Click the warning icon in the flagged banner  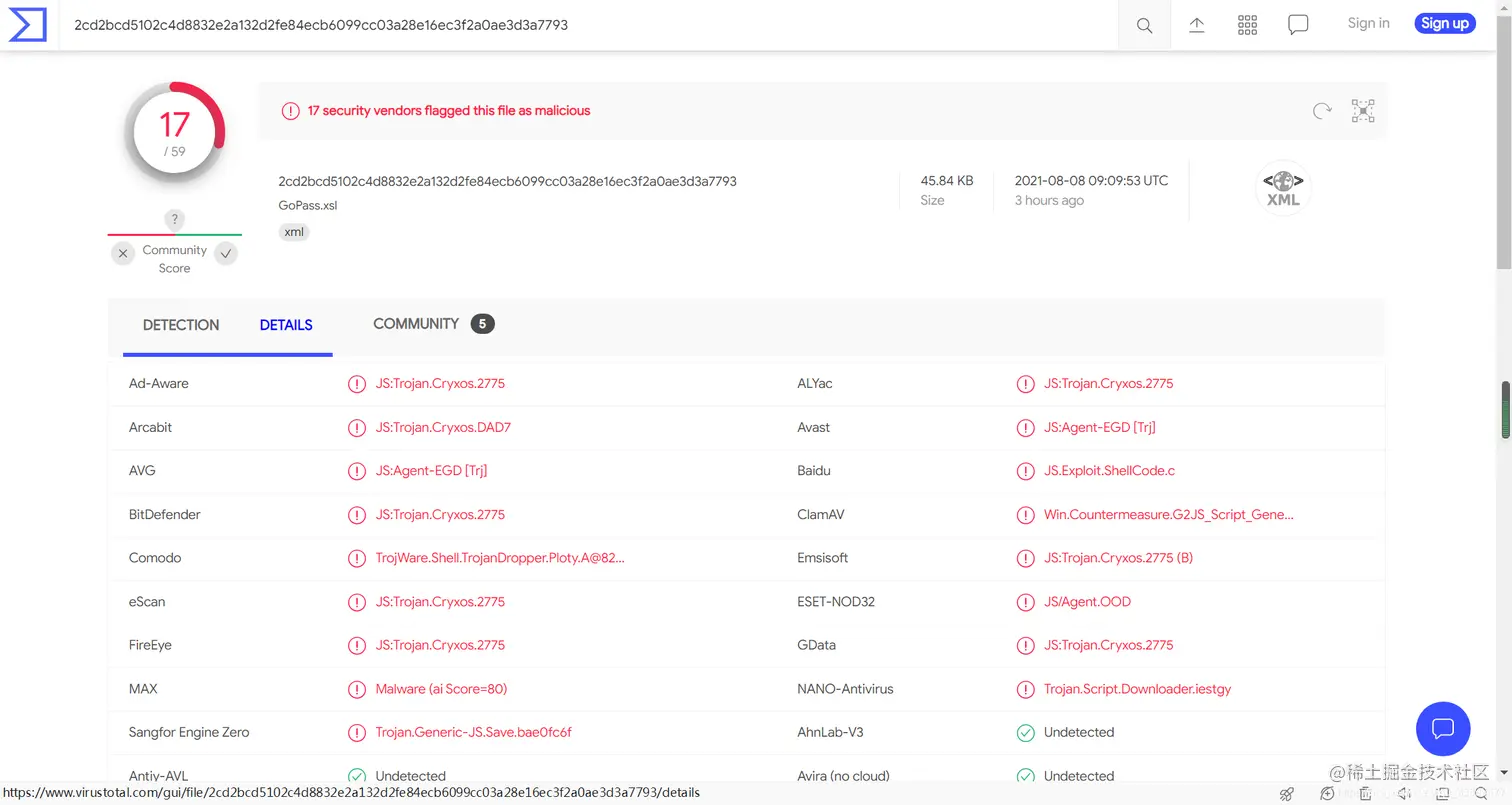tap(290, 111)
